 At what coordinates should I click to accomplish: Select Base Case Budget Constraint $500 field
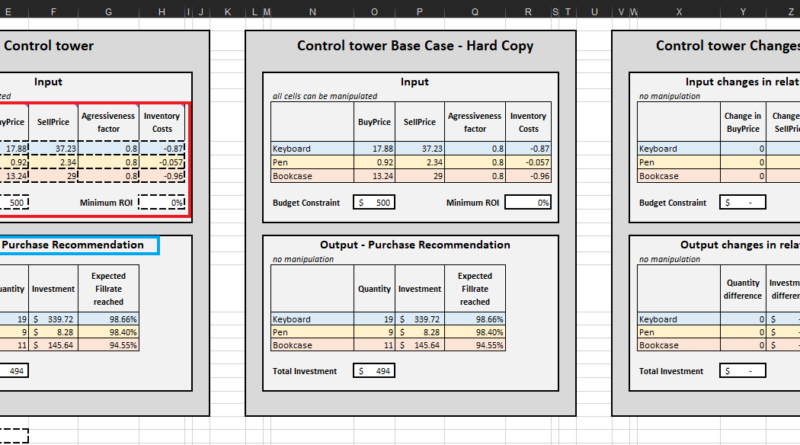[374, 203]
